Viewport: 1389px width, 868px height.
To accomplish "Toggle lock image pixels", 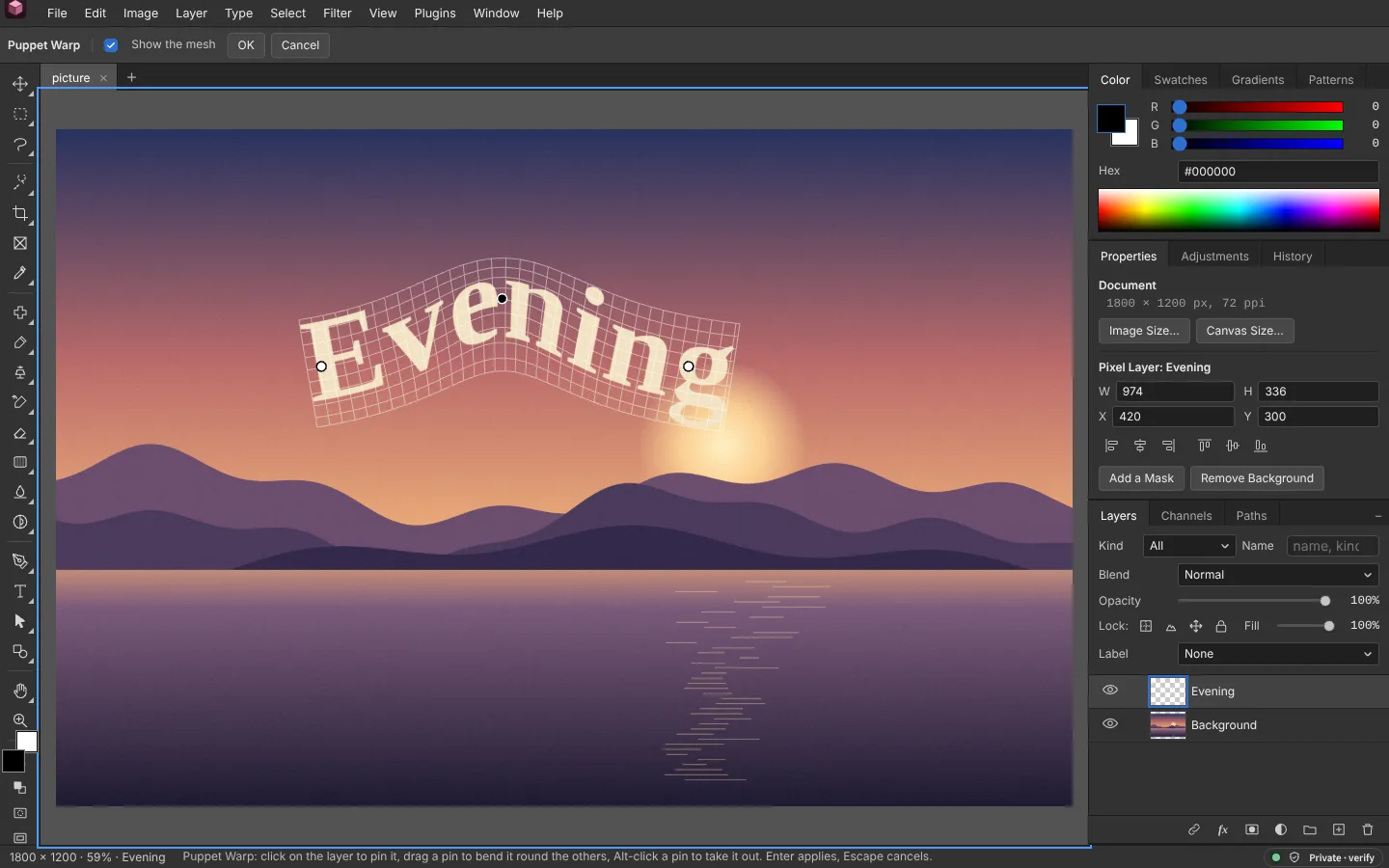I will (1171, 626).
